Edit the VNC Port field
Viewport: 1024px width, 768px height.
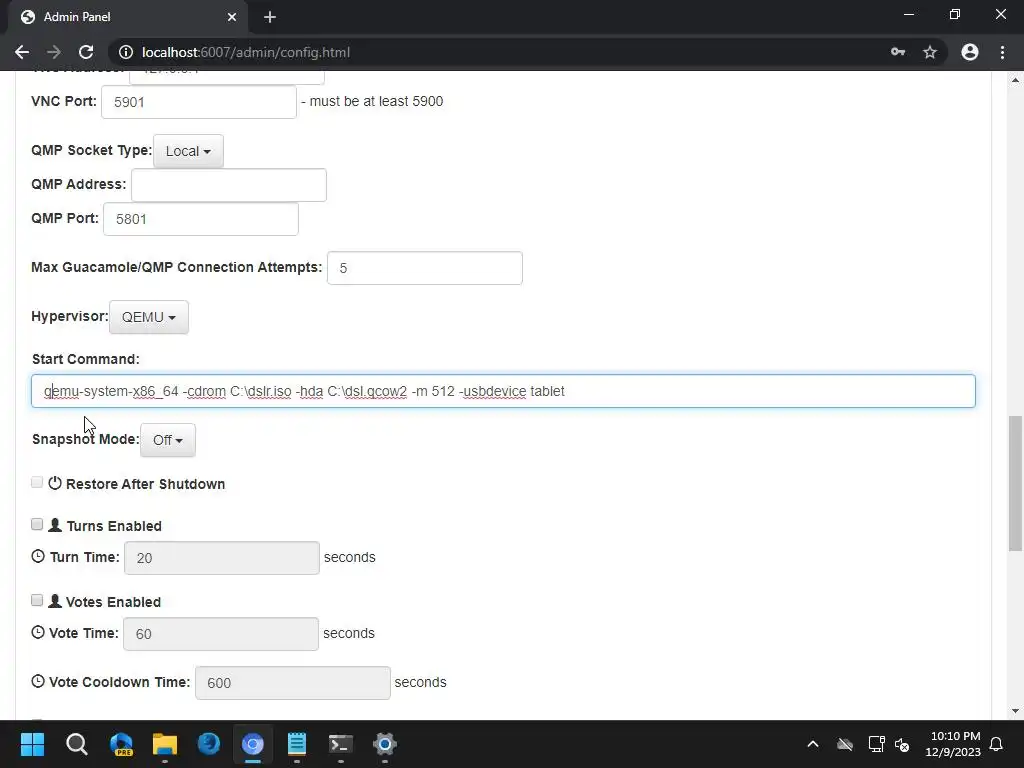click(x=199, y=102)
